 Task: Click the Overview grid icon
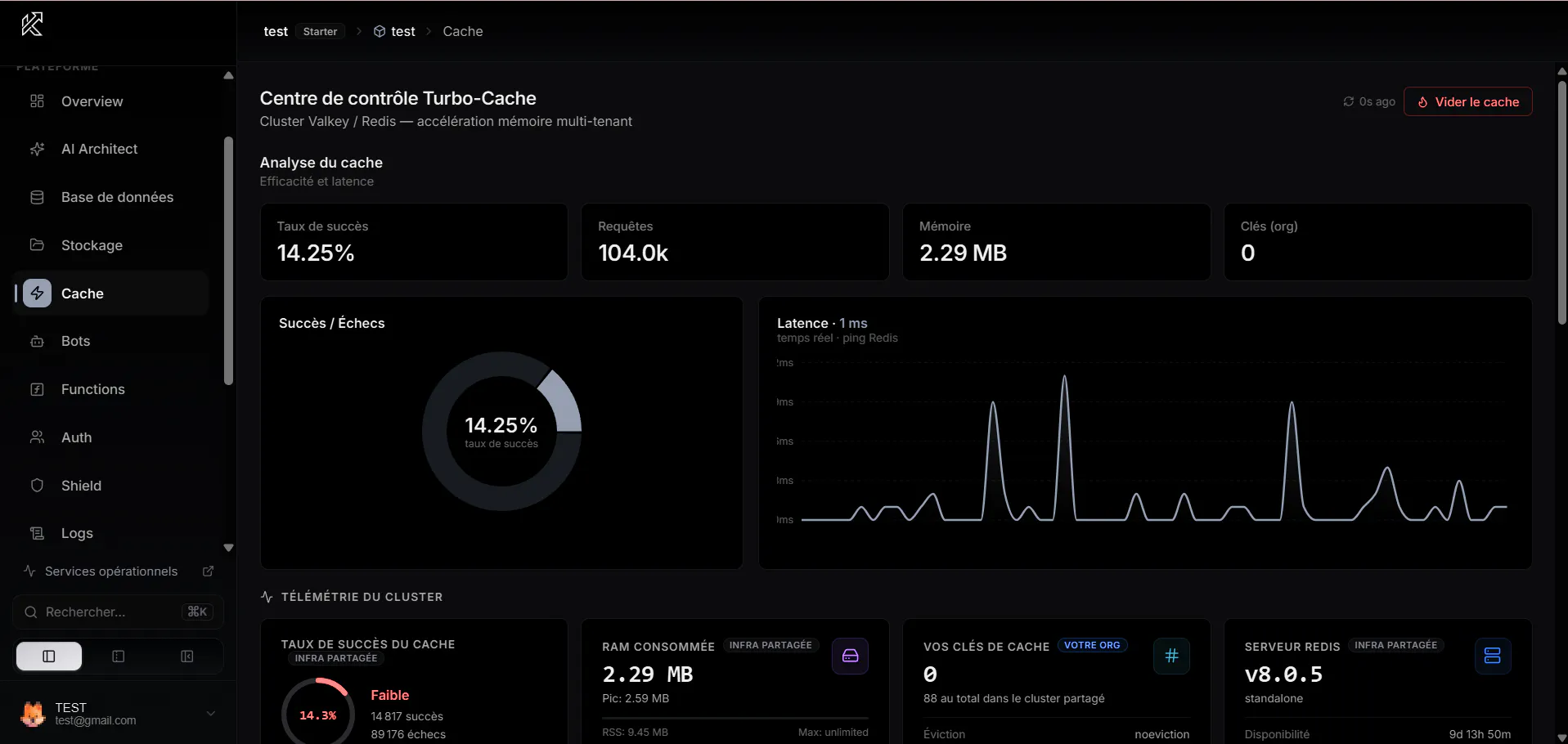point(37,101)
